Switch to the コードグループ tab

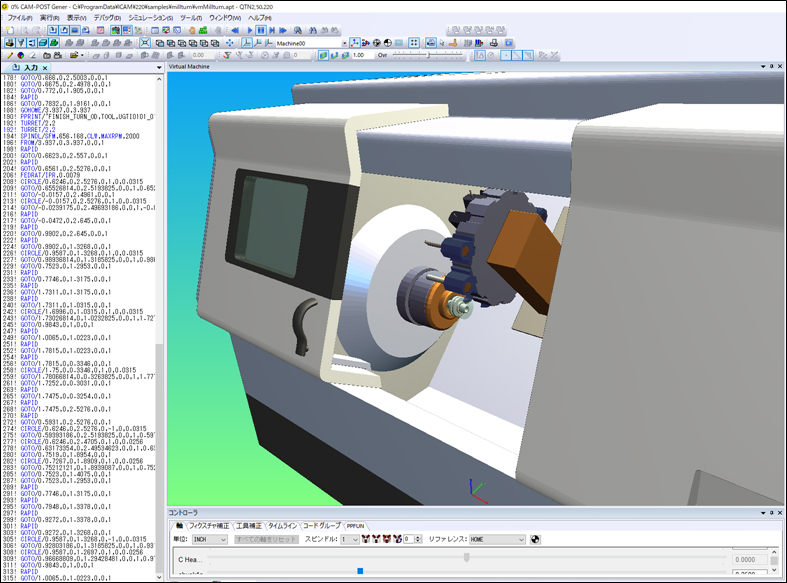tap(321, 526)
